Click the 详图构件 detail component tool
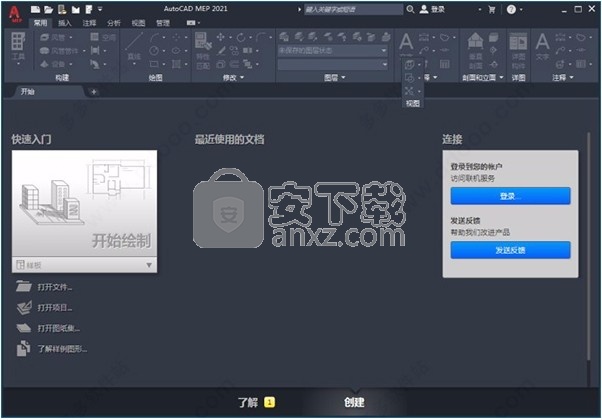This screenshot has width=602, height=420. (x=518, y=50)
